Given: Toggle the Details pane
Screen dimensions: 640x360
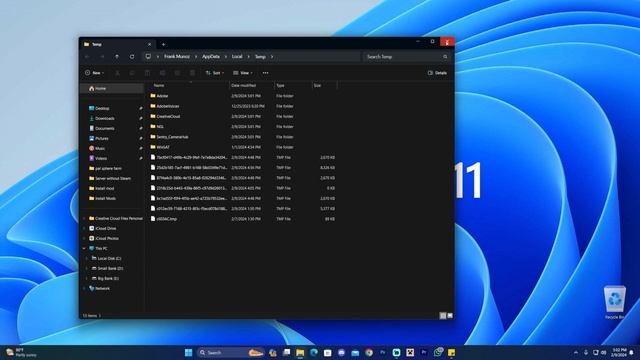Looking at the screenshot, I should tap(437, 73).
